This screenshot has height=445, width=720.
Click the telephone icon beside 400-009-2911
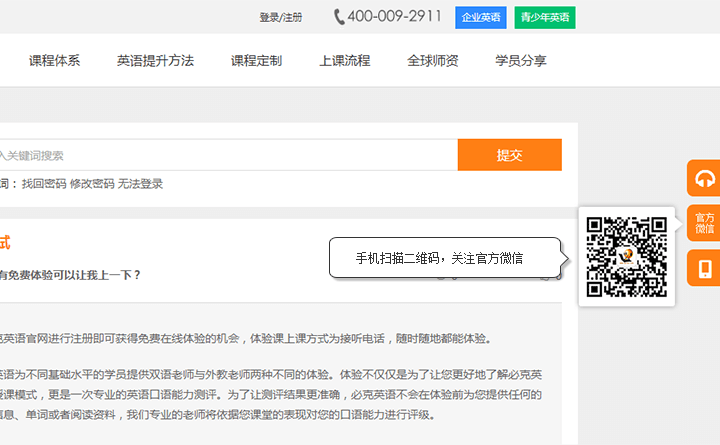click(x=339, y=17)
